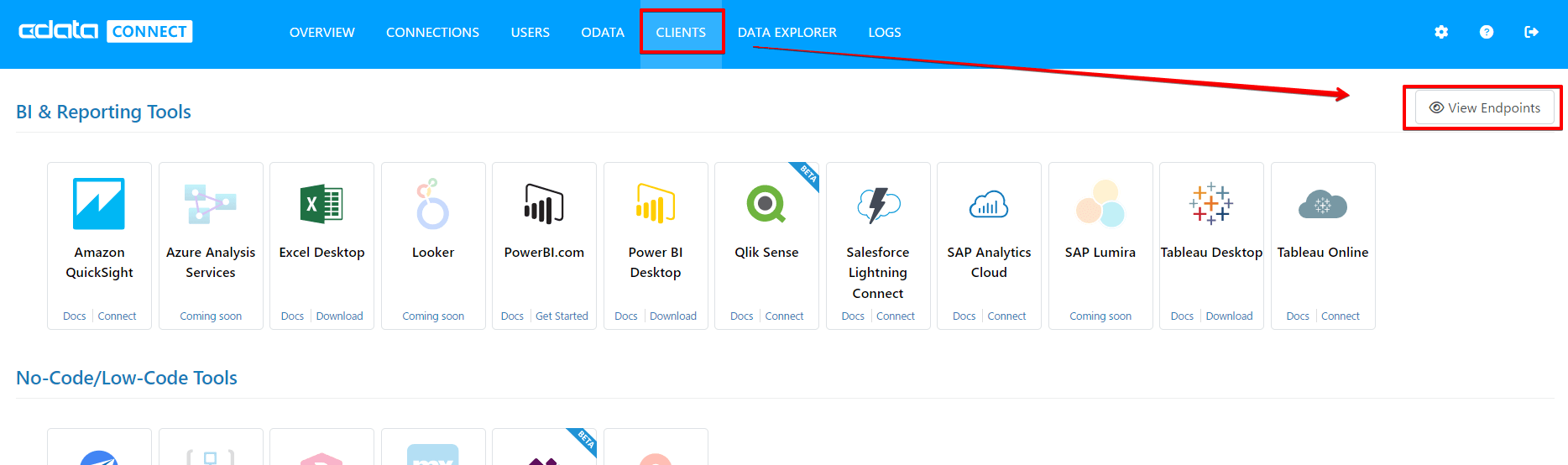Go to the Overview tab
Screen dimensions: 1568x465
[322, 32]
